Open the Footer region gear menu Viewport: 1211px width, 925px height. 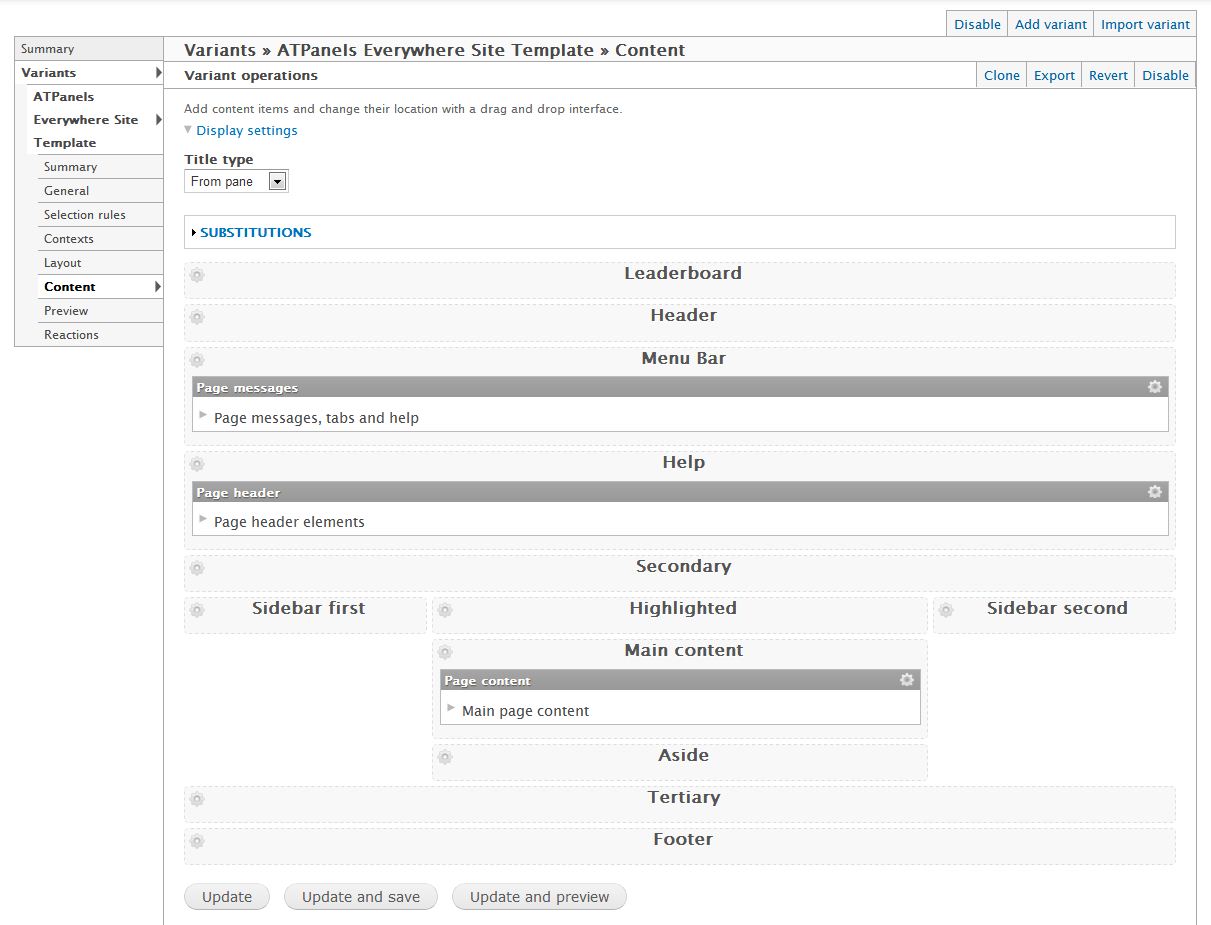point(197,841)
